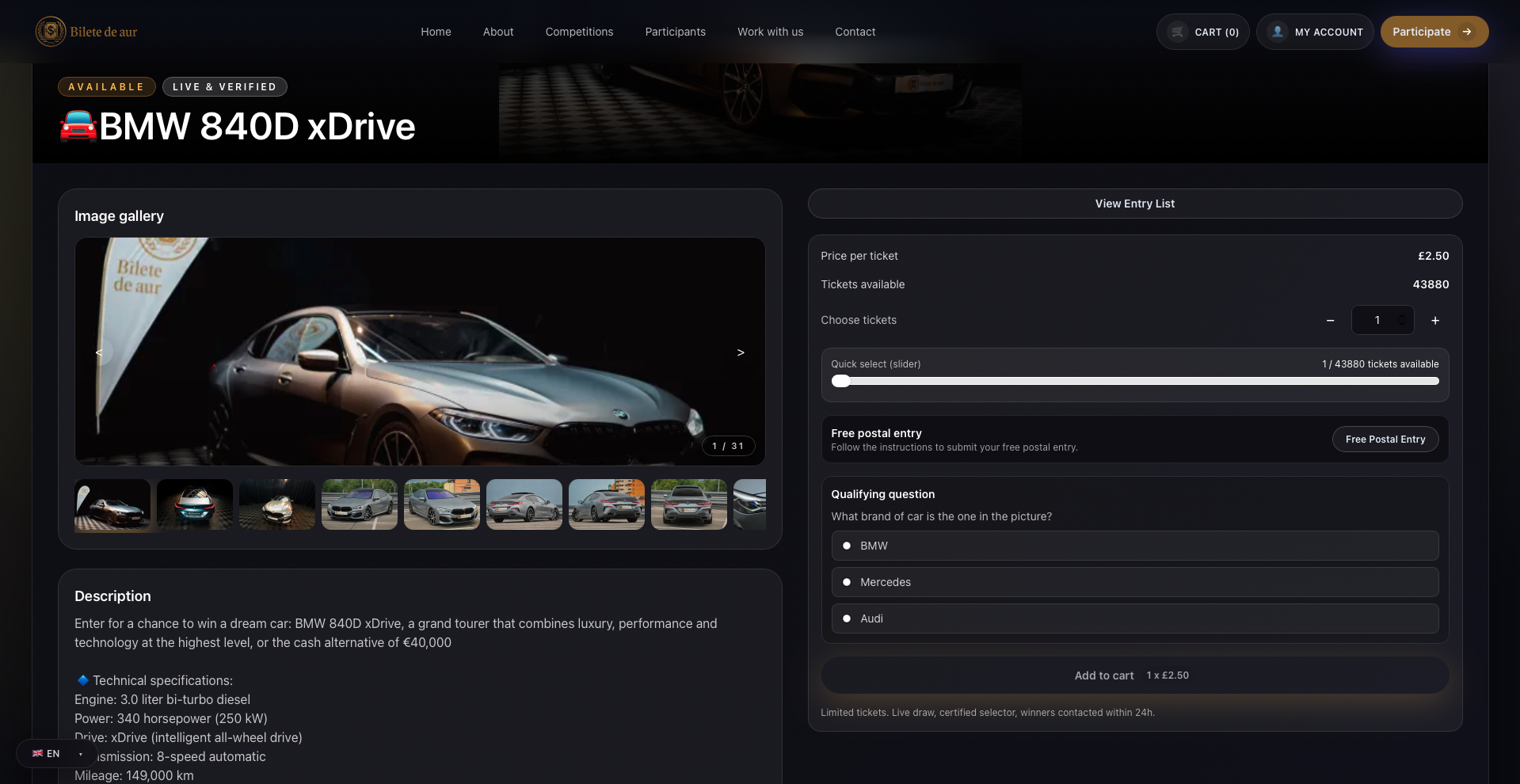Click the Bilete de aur logo
Screen dimensions: 1520x784
[x=86, y=32]
